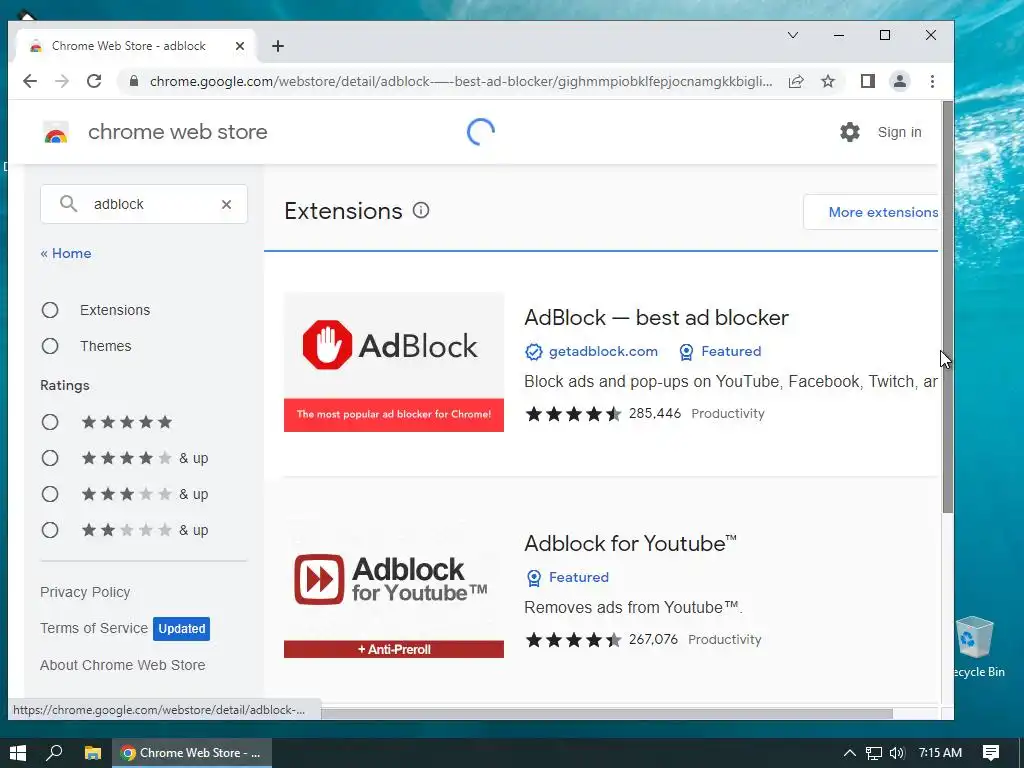Open About Chrome Web Store
The height and width of the screenshot is (768, 1024).
(123, 665)
